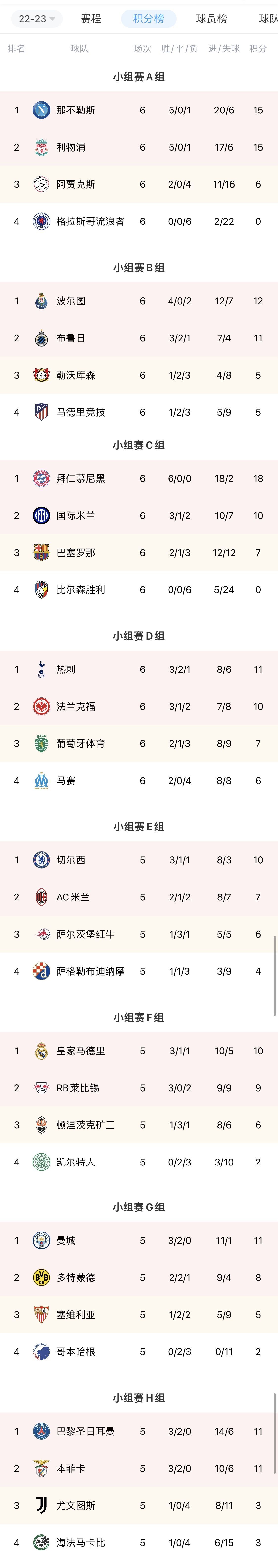Click the Barcelona club crest icon
Image resolution: width=278 pixels, height=1568 pixels.
[41, 553]
